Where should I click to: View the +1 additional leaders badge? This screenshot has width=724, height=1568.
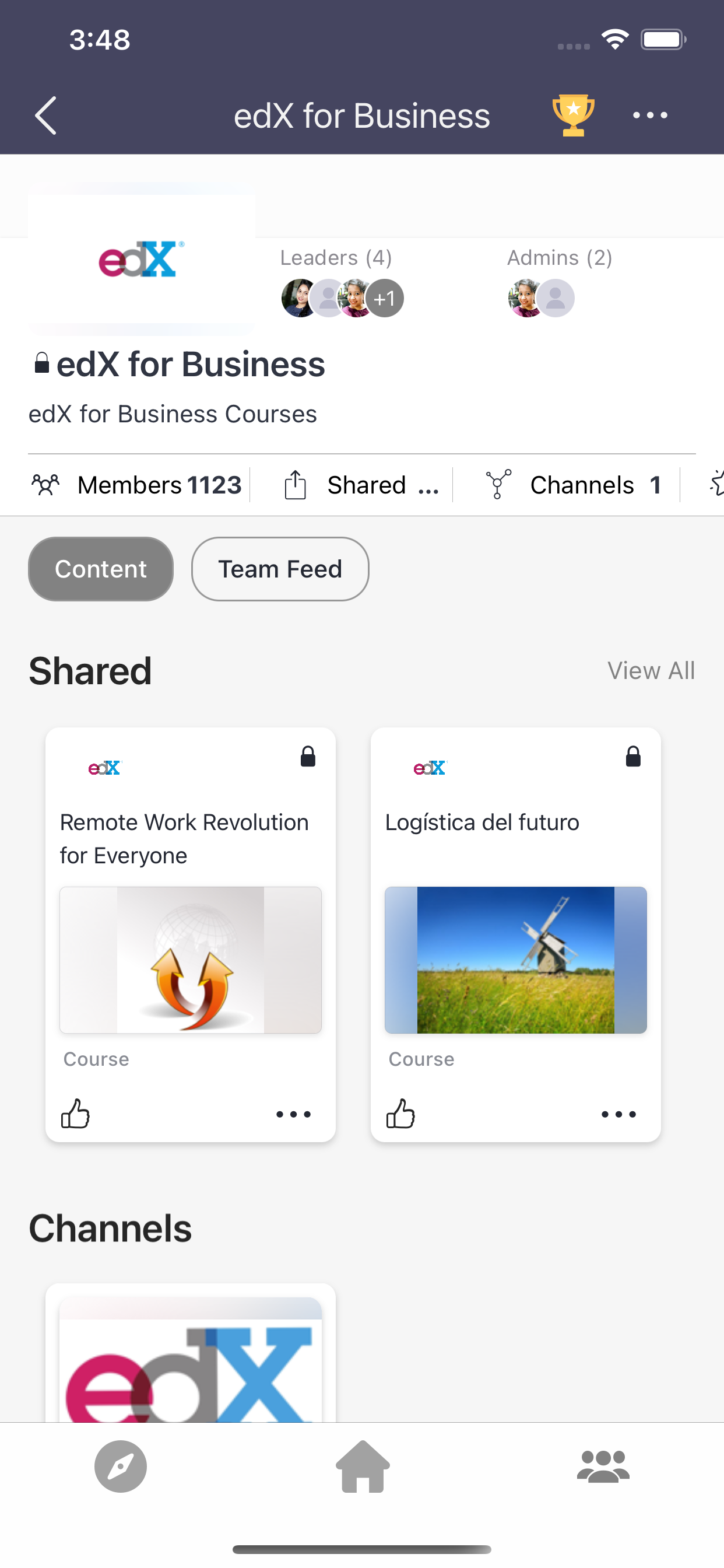385,298
